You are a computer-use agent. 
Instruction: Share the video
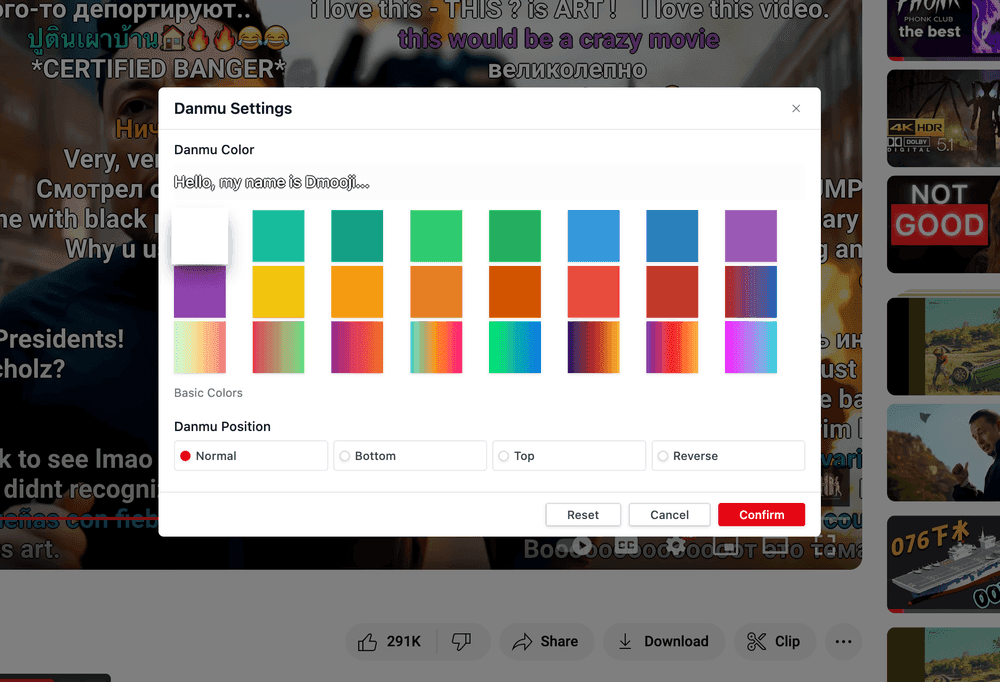547,642
